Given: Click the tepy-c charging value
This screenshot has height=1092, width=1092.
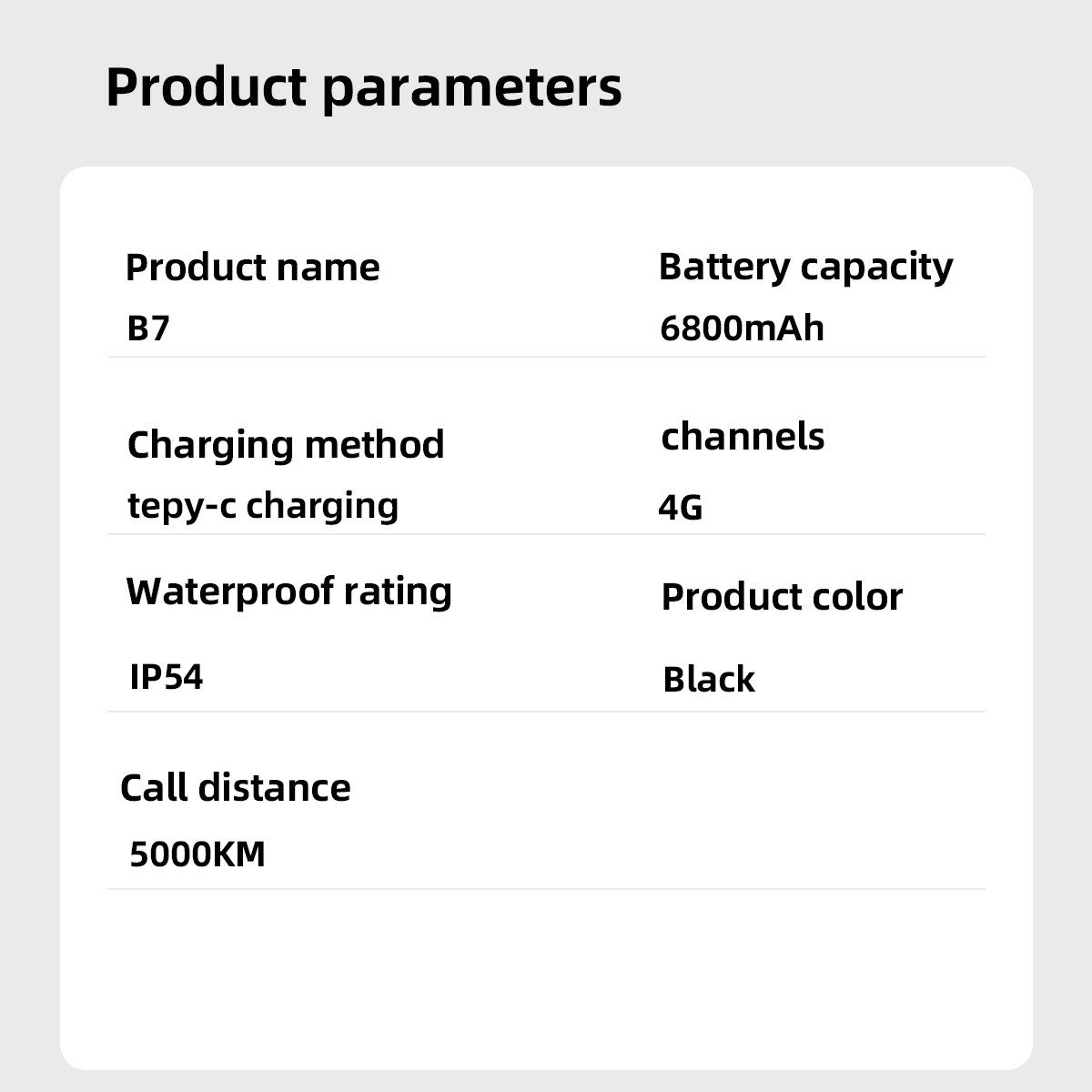Looking at the screenshot, I should pyautogui.click(x=263, y=505).
